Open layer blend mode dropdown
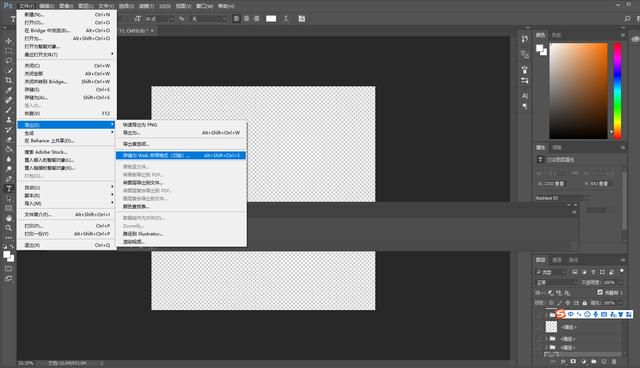This screenshot has width=640, height=368. click(x=557, y=282)
